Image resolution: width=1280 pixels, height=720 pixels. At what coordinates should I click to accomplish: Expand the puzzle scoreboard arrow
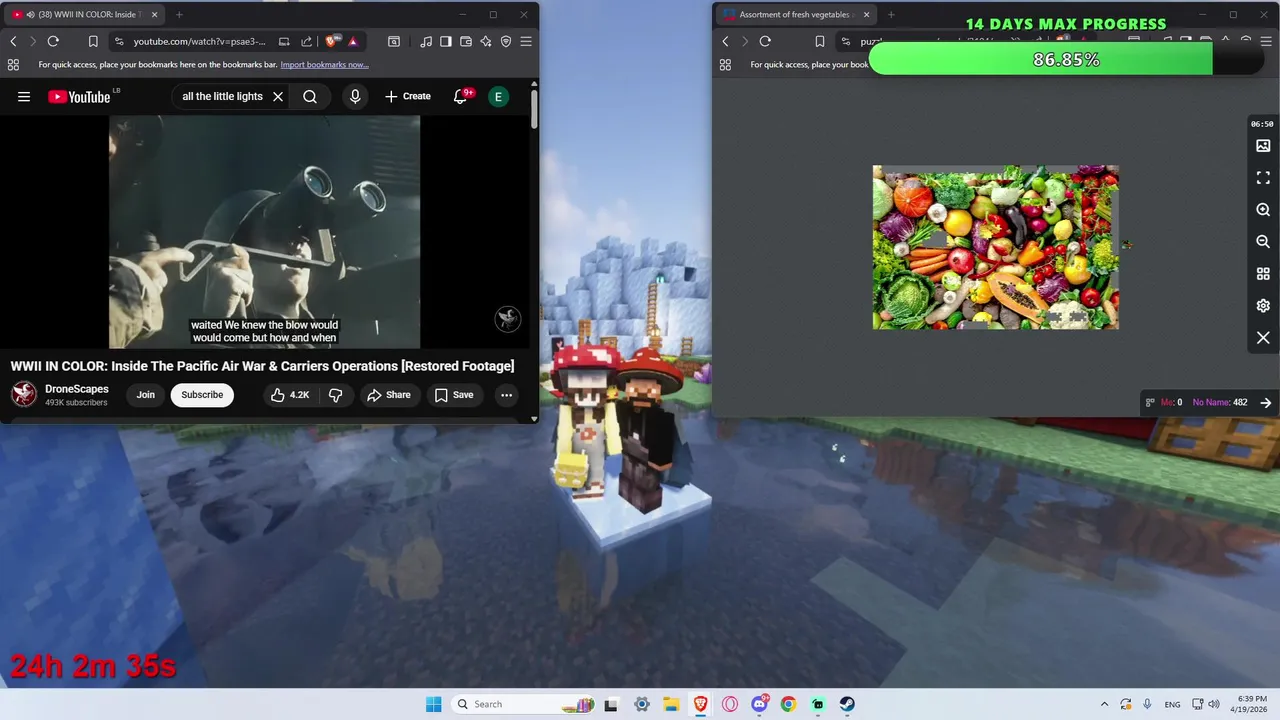tap(1265, 403)
